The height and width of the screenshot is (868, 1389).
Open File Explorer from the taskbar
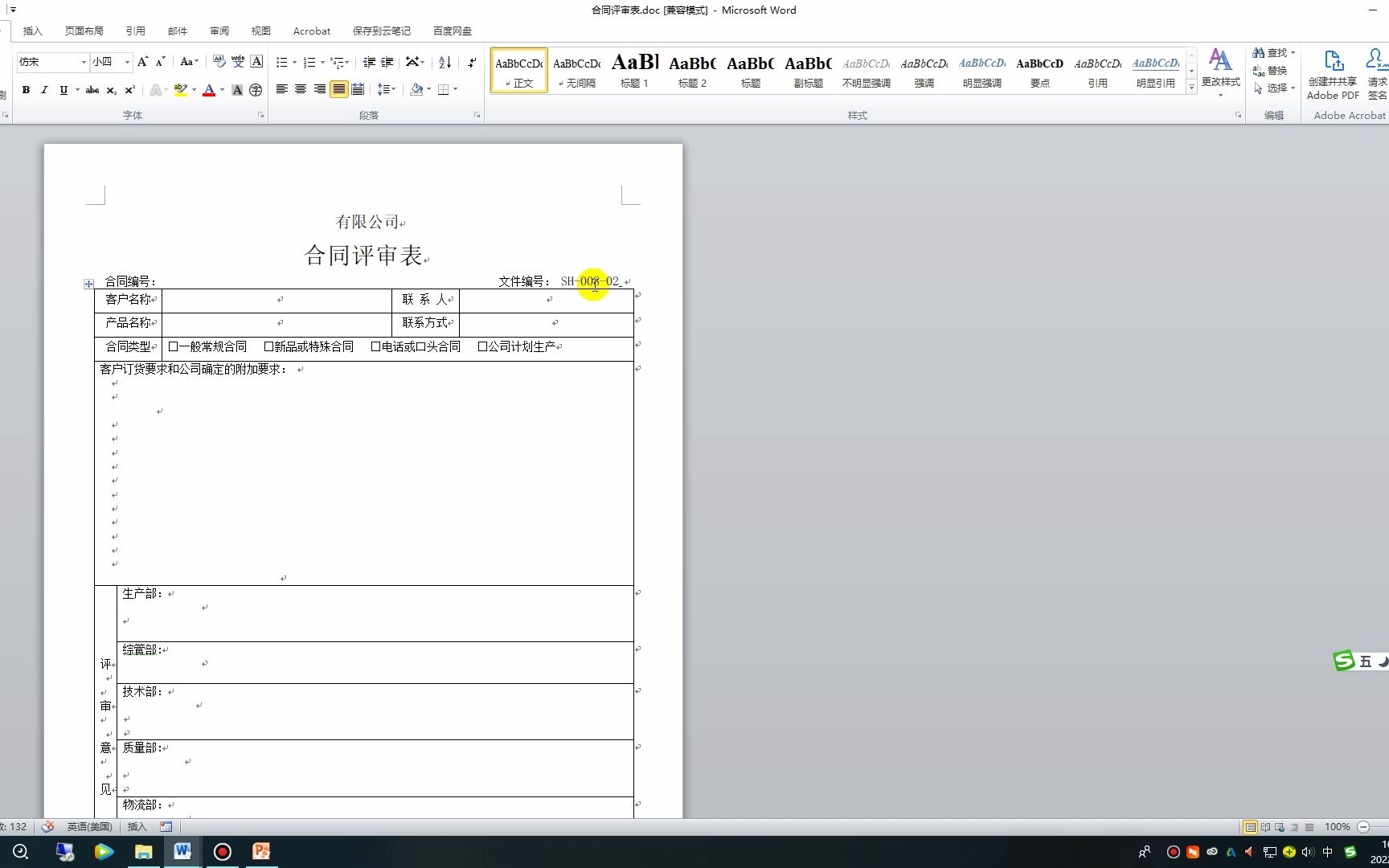[143, 851]
